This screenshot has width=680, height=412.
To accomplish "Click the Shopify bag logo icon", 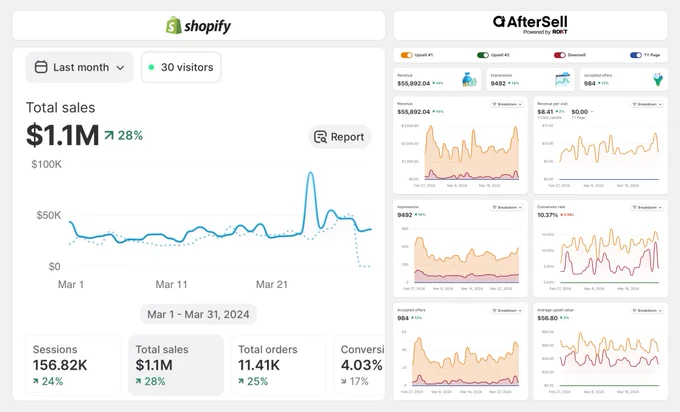I will click(x=173, y=26).
